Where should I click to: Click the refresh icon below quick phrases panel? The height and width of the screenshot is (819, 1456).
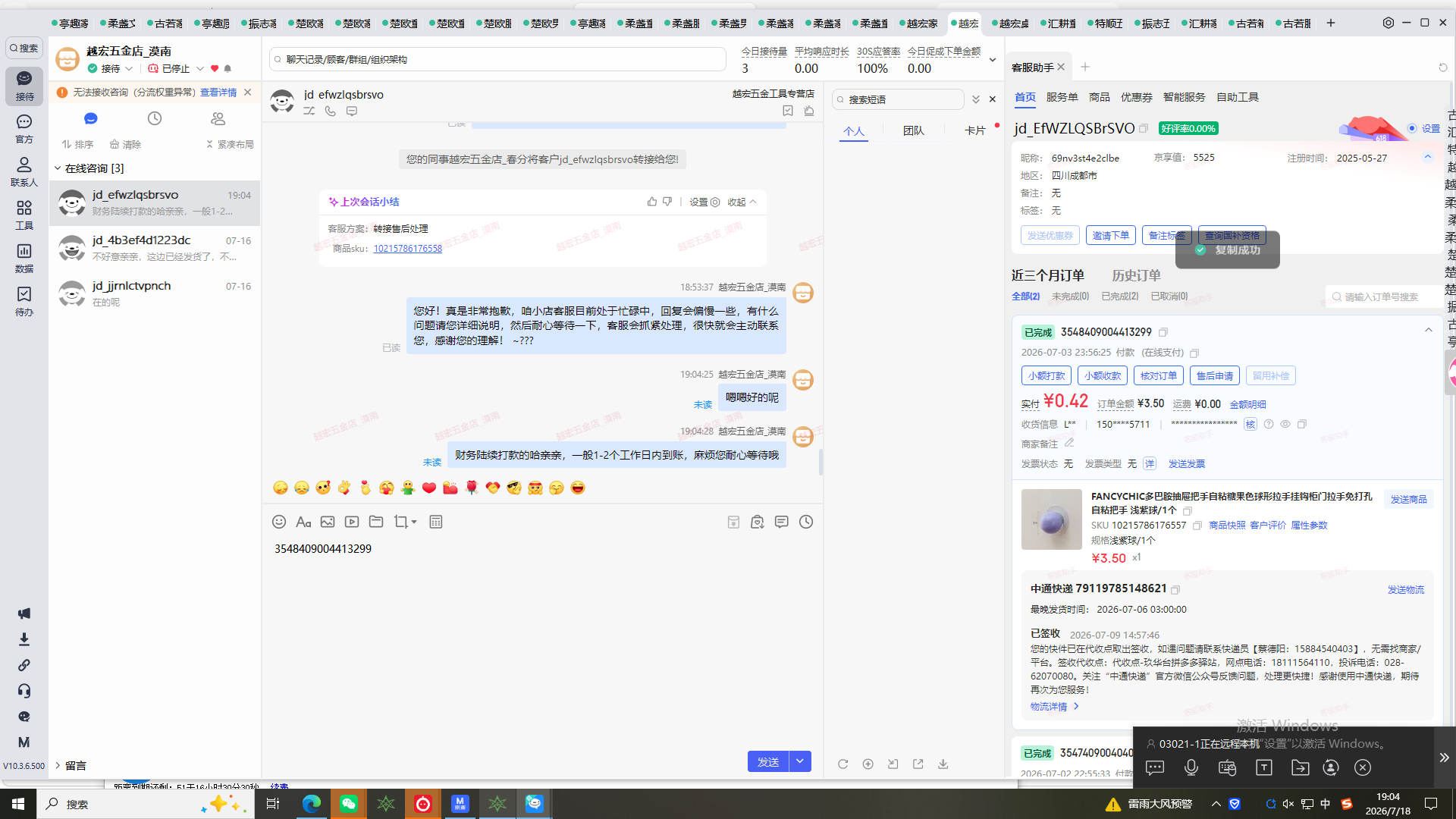pos(843,764)
